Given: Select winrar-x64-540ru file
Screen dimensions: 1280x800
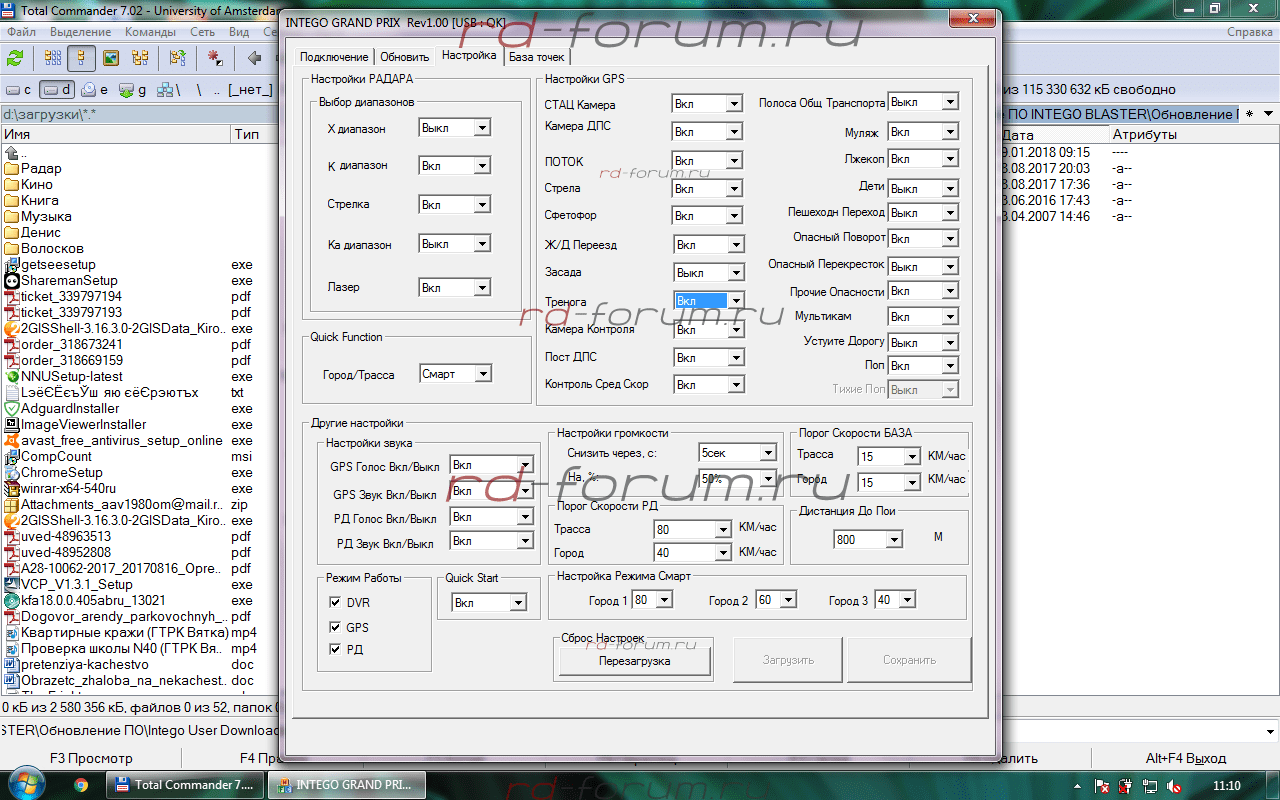Looking at the screenshot, I should pos(69,488).
